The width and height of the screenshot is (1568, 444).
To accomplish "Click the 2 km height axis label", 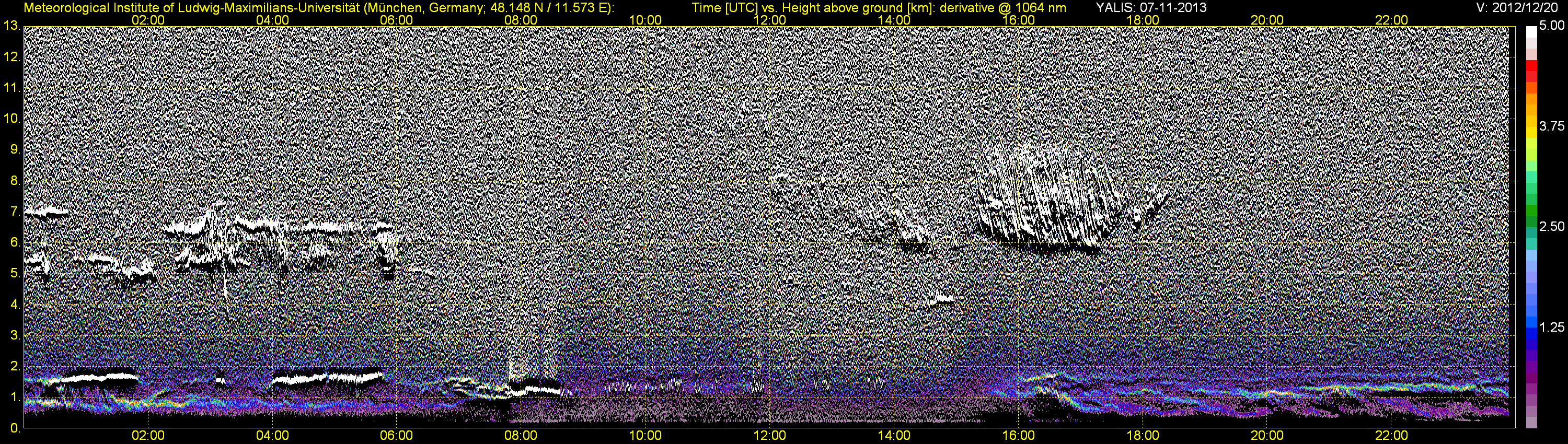I will [15, 367].
